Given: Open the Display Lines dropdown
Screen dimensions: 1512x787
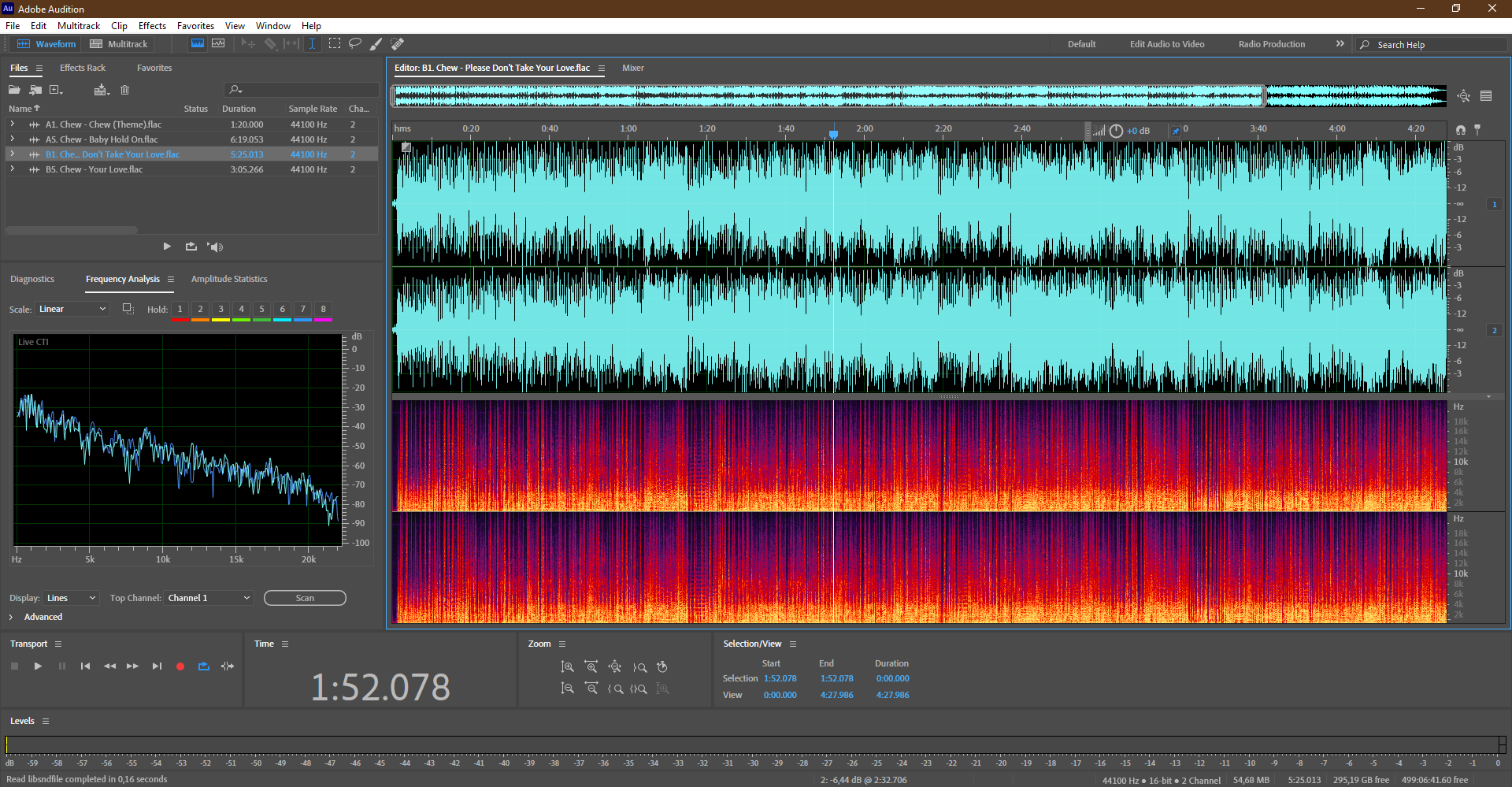Looking at the screenshot, I should 71,598.
